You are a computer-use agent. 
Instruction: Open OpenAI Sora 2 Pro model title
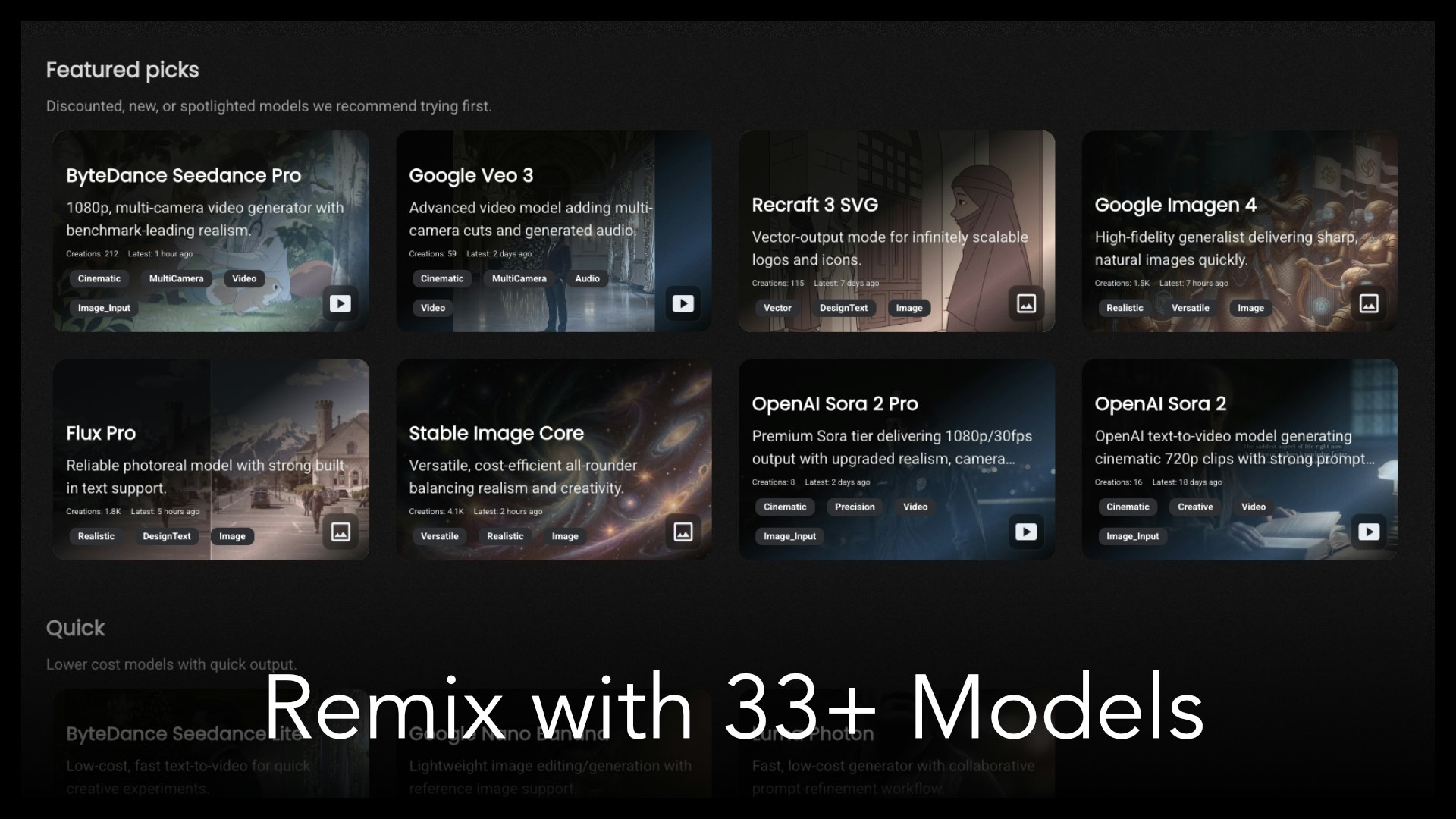point(835,403)
